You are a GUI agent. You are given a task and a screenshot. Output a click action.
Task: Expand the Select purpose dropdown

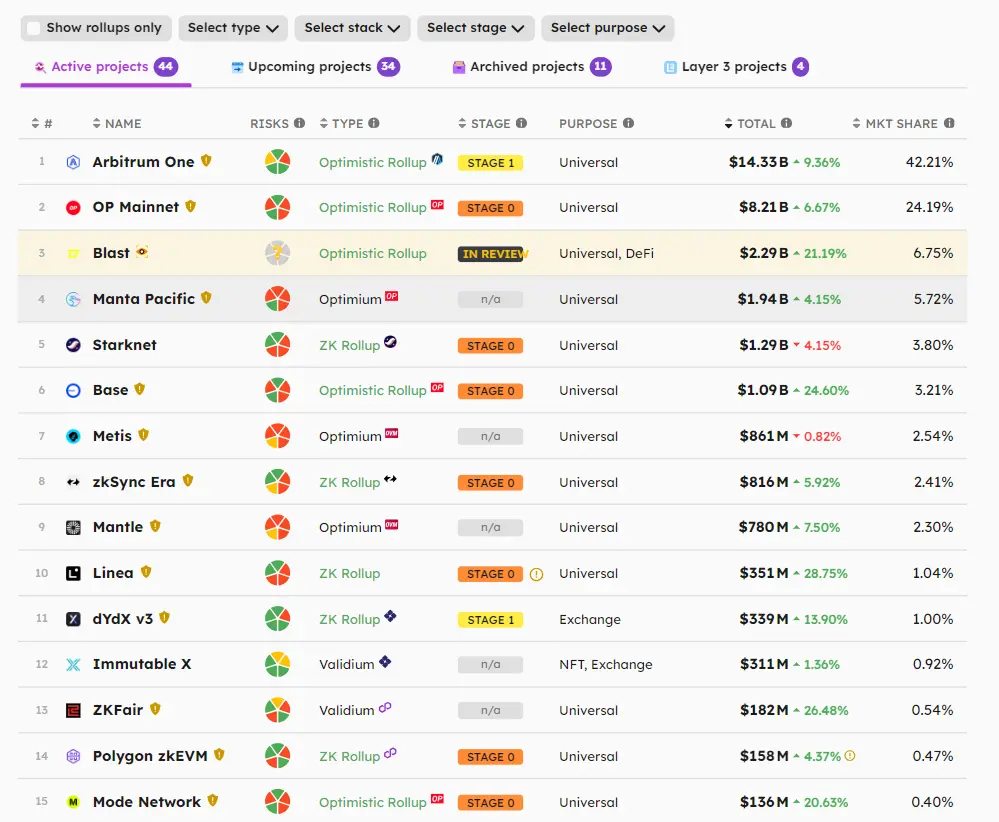(x=607, y=28)
